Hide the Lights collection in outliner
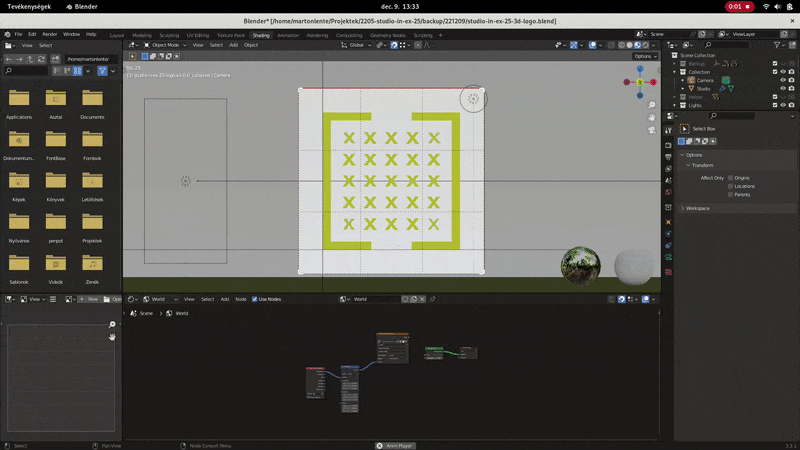This screenshot has width=800, height=450. pos(783,105)
